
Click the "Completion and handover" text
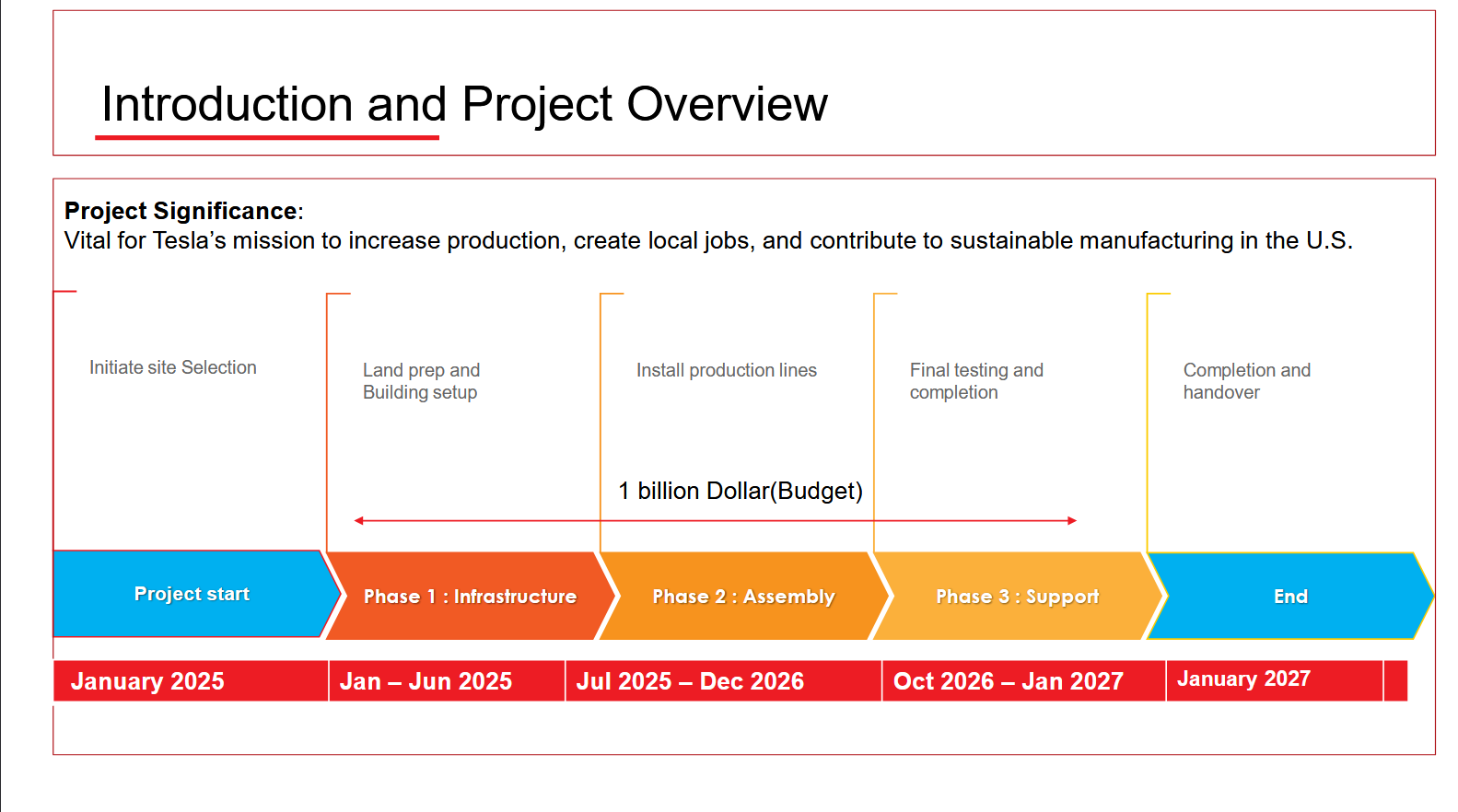[1245, 381]
